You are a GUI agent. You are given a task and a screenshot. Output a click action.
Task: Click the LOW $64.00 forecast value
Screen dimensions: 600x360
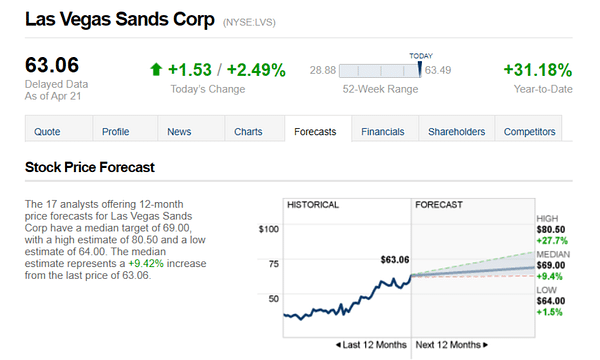coord(551,301)
